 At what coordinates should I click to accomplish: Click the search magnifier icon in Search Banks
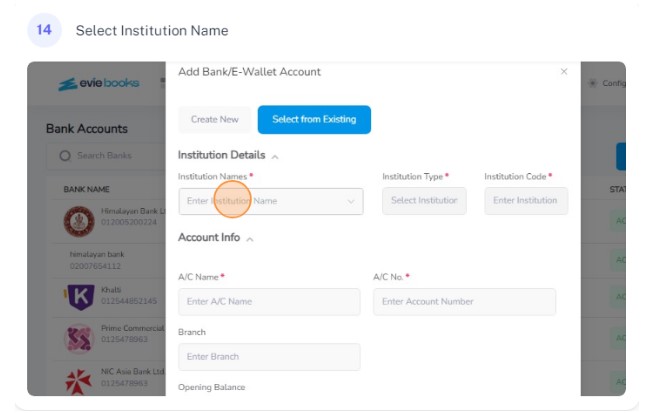[x=65, y=156]
